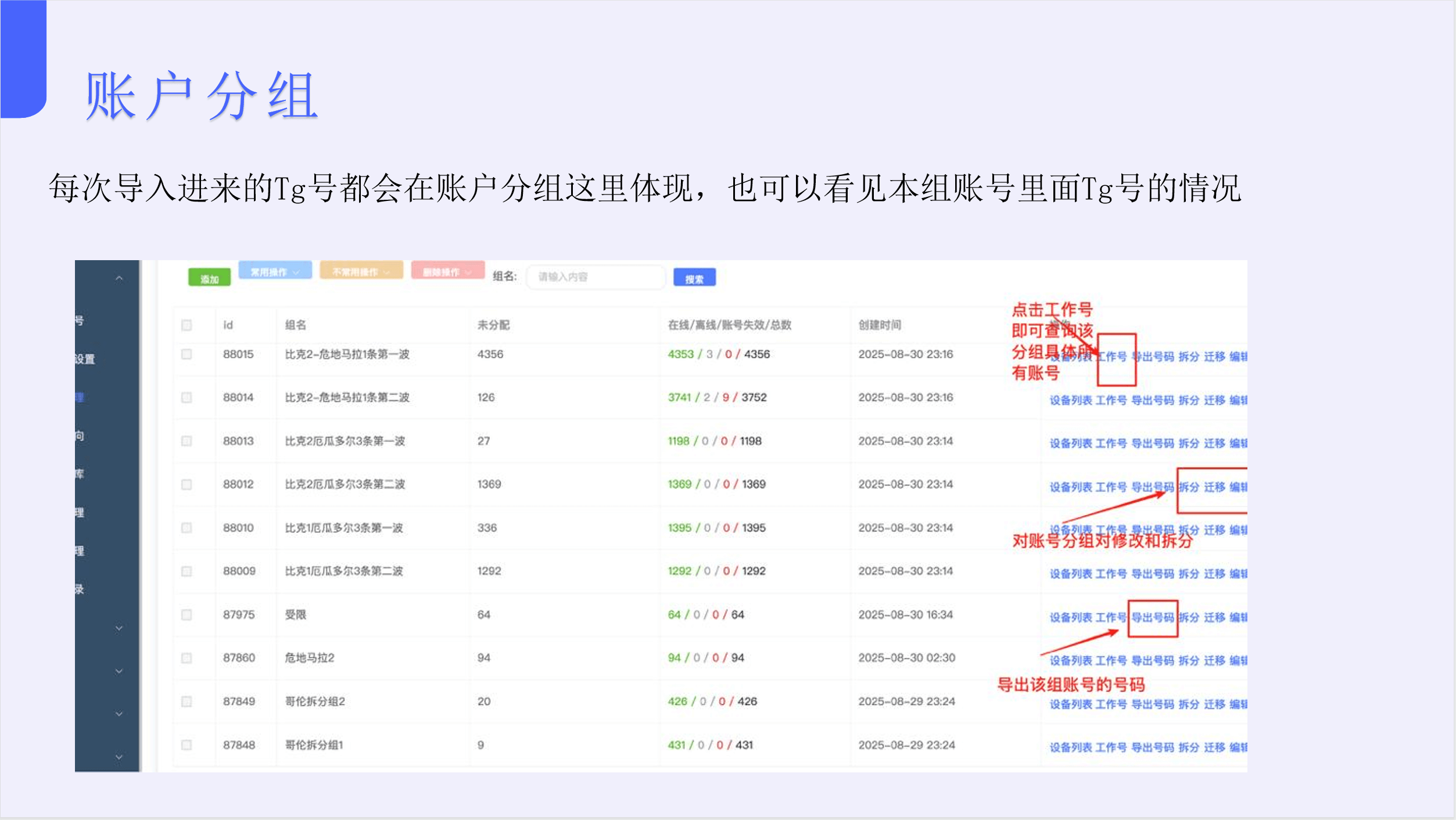Collapse the top sidebar section via its chevron

[x=119, y=278]
